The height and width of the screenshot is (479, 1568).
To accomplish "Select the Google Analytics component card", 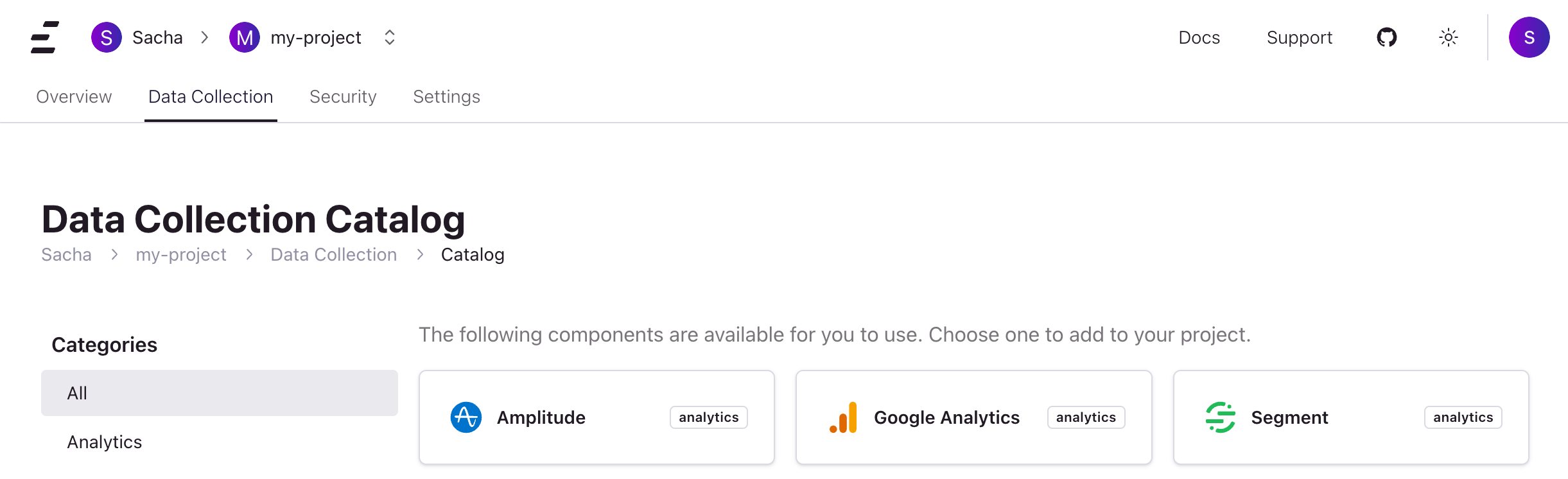I will tap(973, 417).
